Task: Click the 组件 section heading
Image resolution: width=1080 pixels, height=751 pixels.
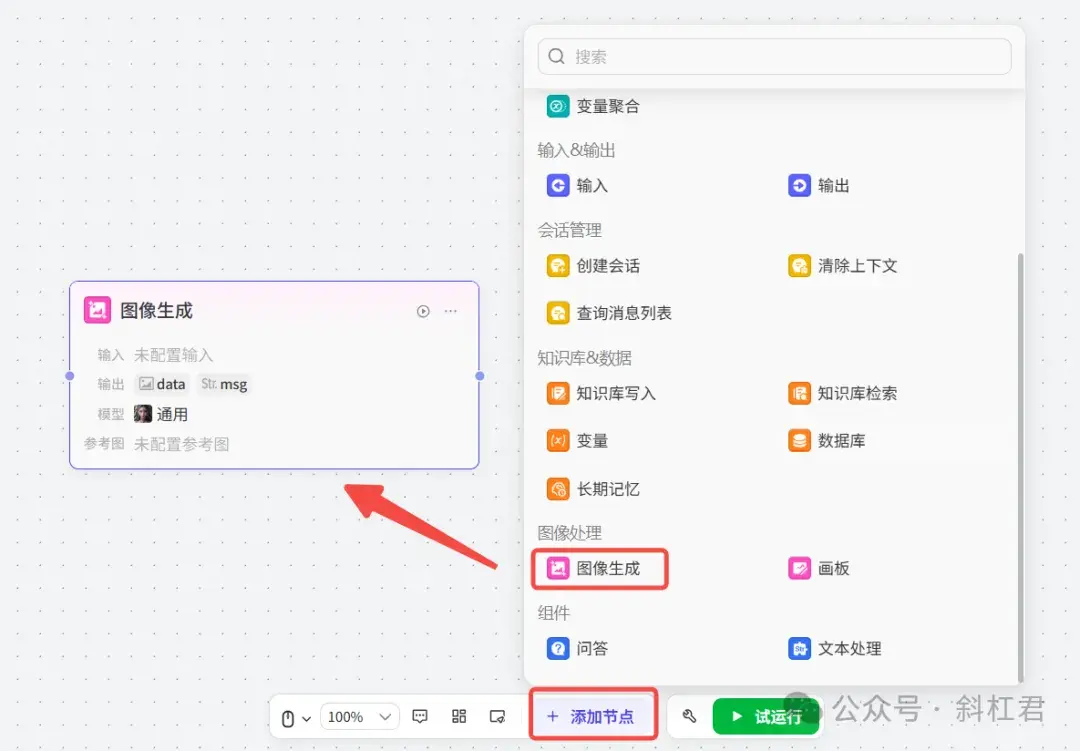Action: (x=554, y=613)
